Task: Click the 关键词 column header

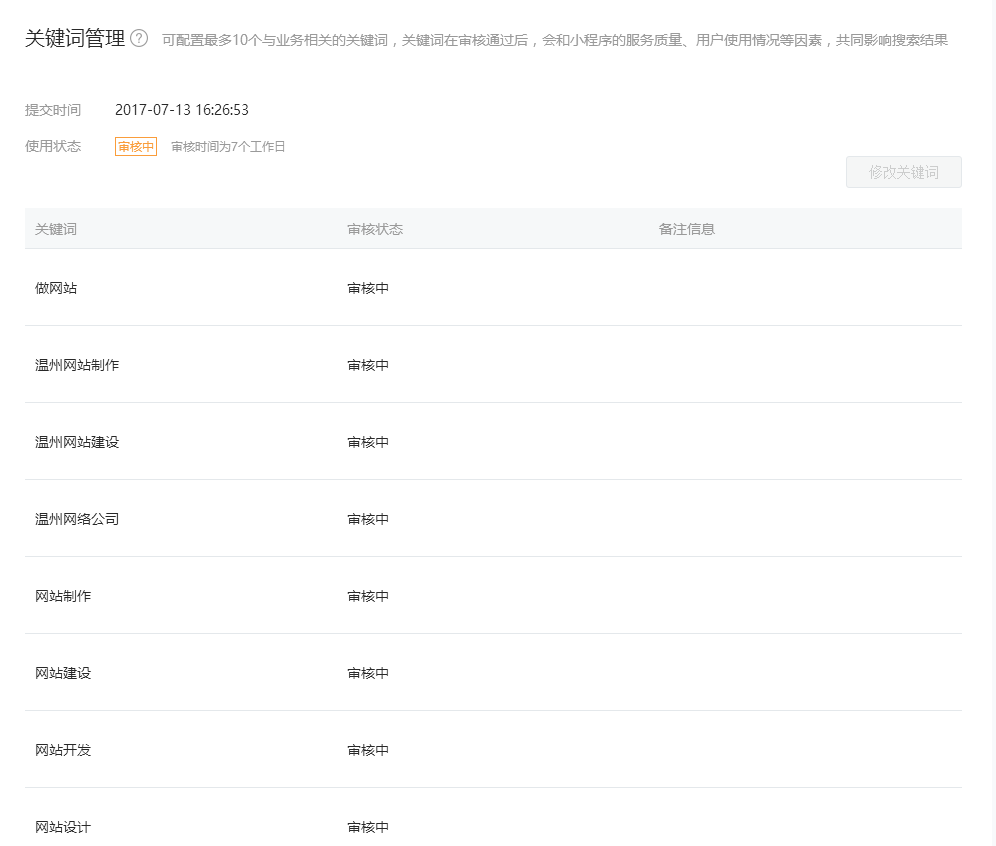Action: (x=56, y=229)
